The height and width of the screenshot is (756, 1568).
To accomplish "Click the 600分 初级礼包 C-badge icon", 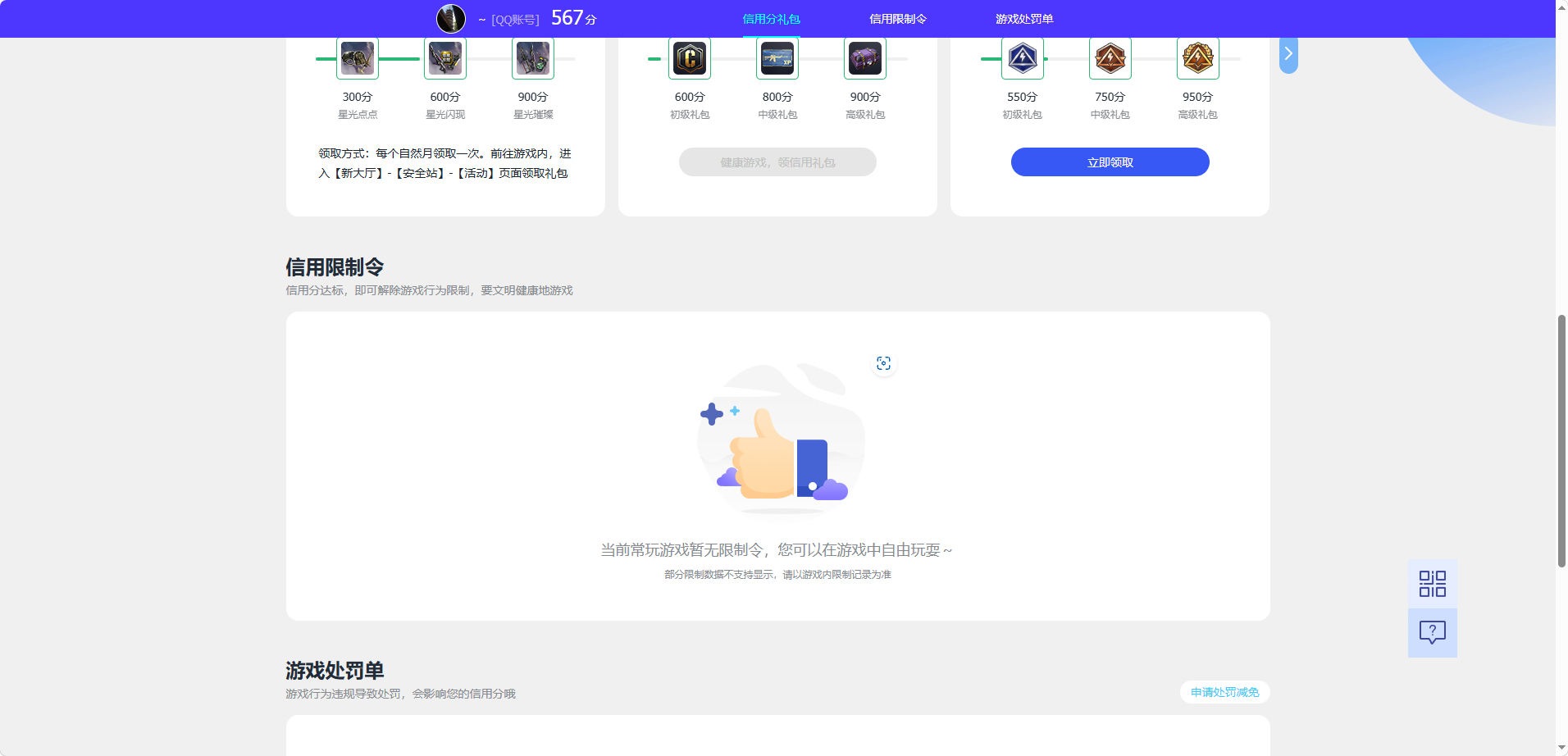I will click(690, 58).
